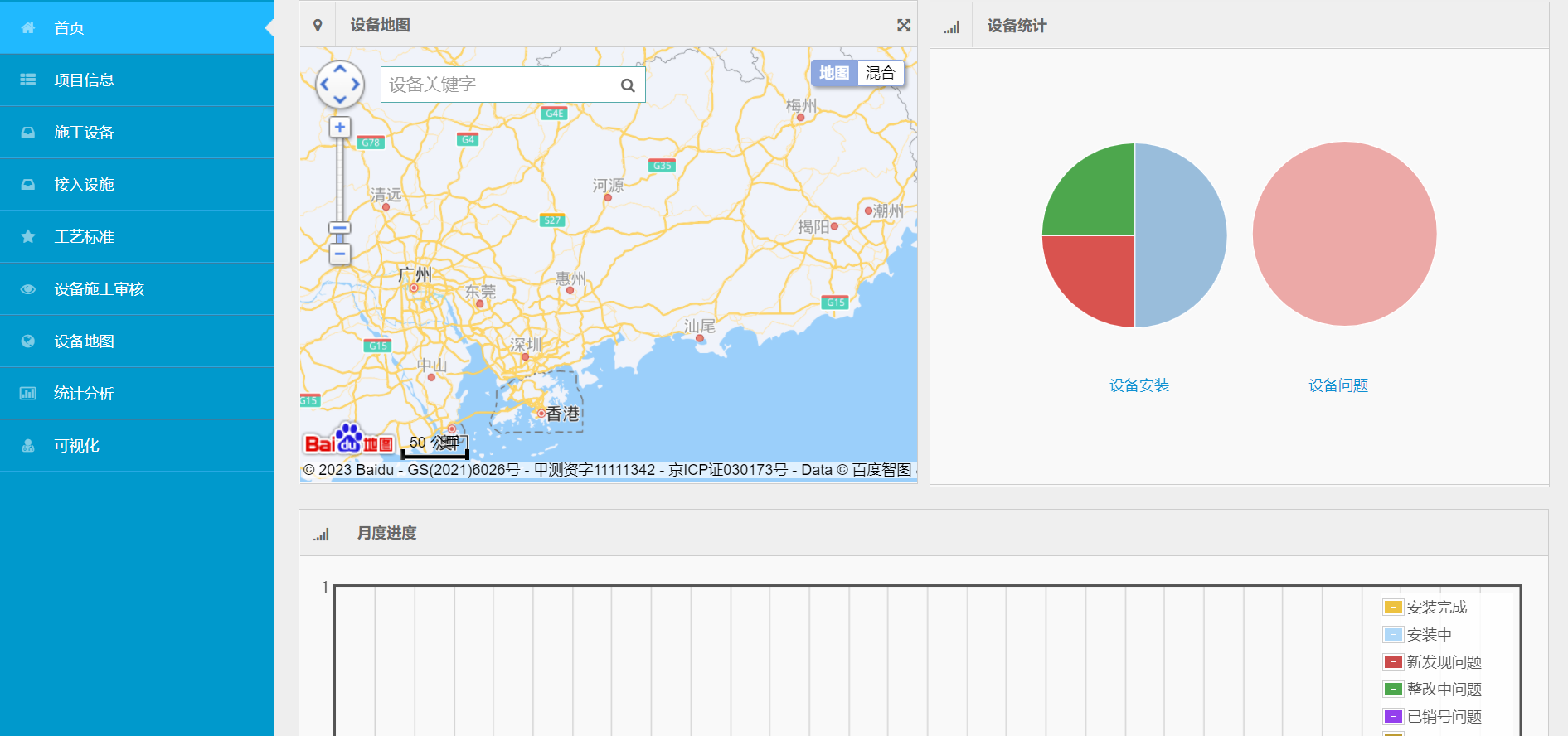Viewport: 1568px width, 736px height.
Task: Open 项目信息 in the sidebar
Action: point(137,80)
